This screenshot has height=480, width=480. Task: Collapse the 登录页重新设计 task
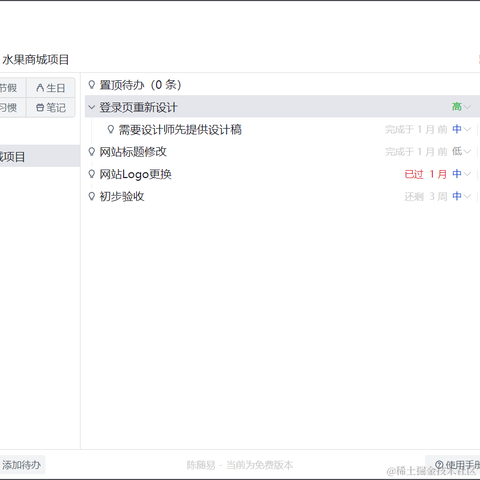(92, 107)
